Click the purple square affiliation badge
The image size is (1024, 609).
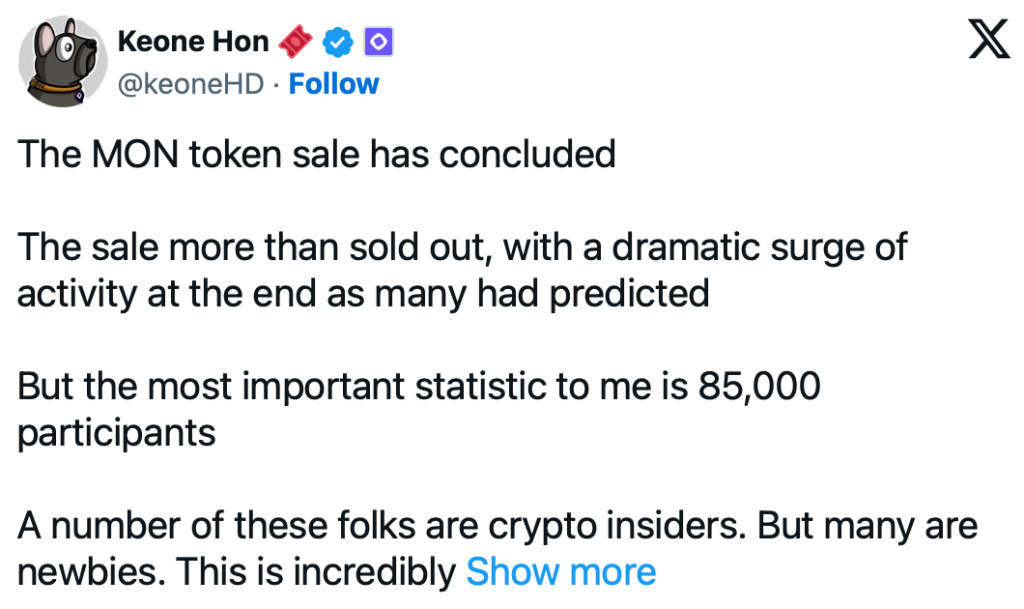[x=380, y=42]
